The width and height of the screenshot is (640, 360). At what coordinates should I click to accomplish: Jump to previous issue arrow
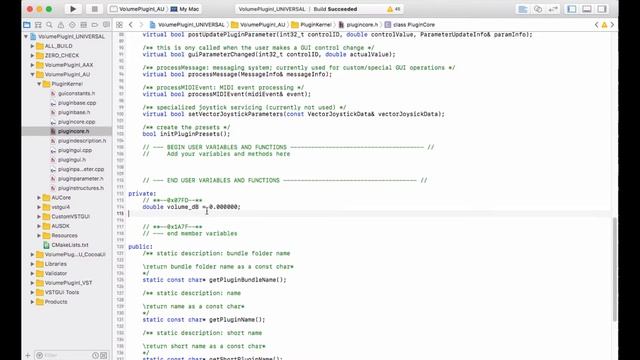(597, 25)
